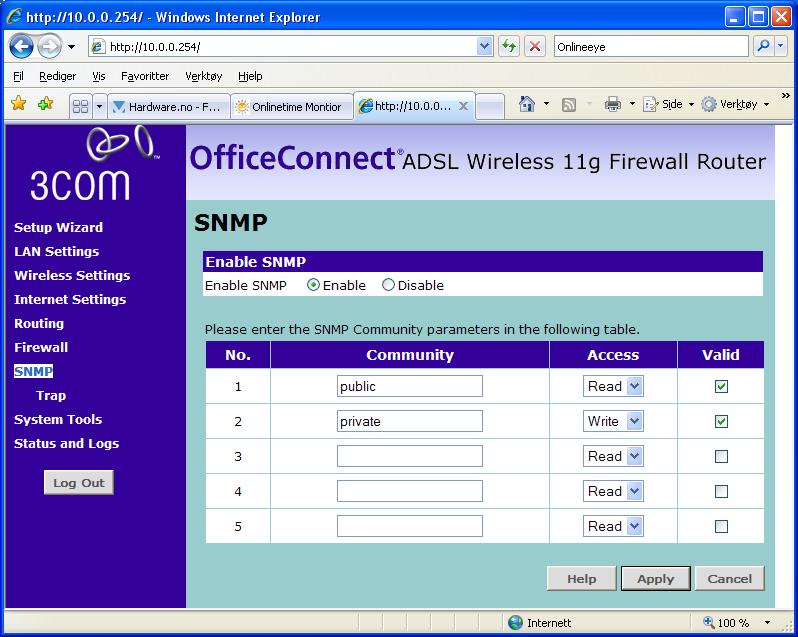Open the Hjelp menu

coord(250,76)
